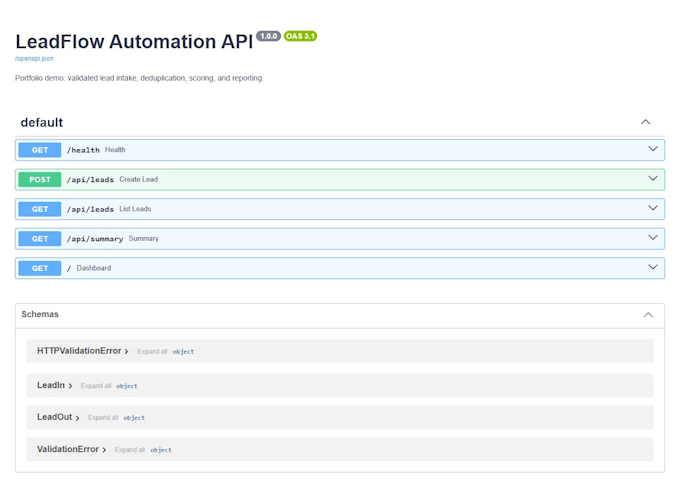The image size is (680, 493).
Task: Click the 'default' tag heading
Action: click(x=42, y=123)
